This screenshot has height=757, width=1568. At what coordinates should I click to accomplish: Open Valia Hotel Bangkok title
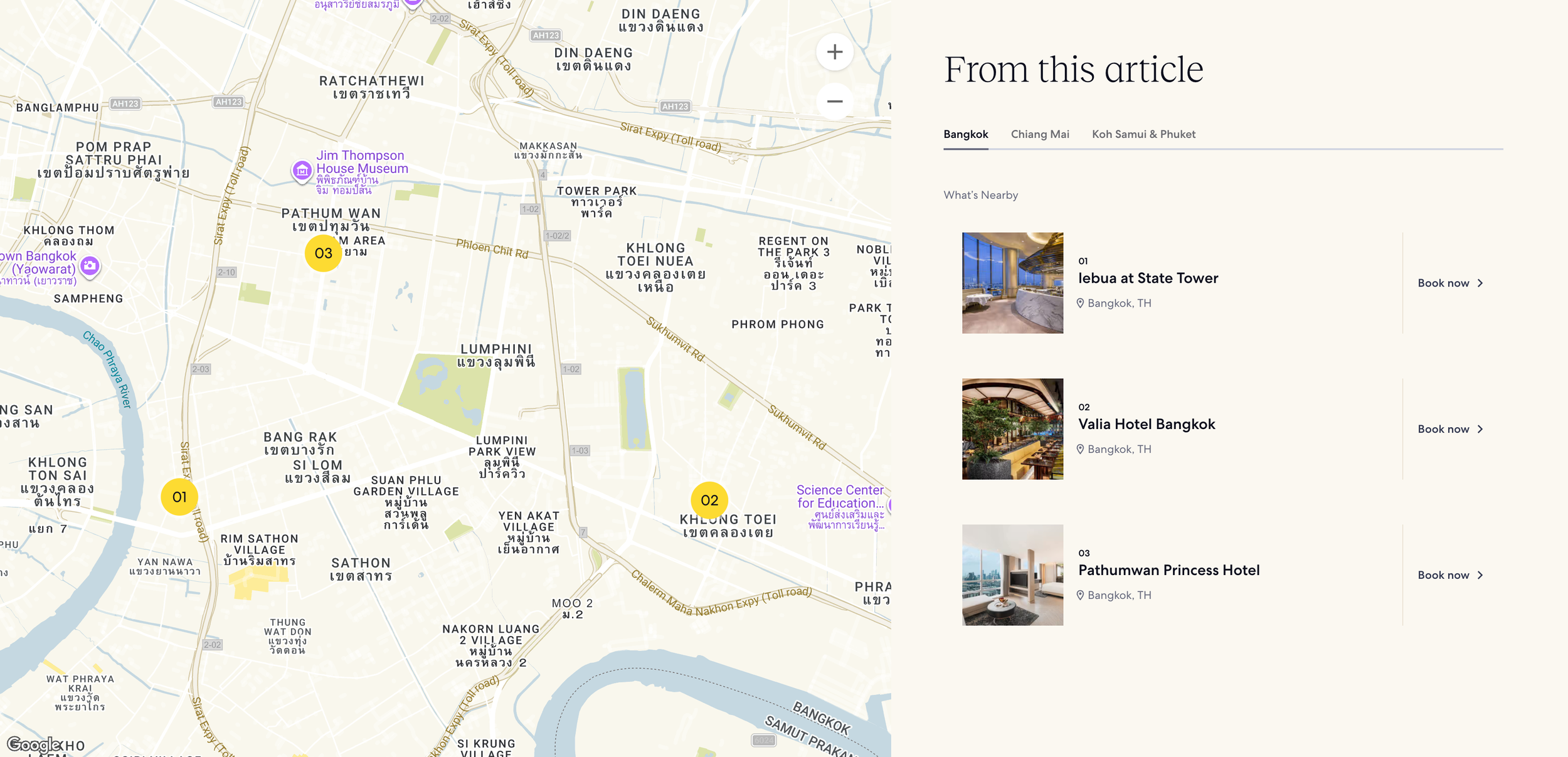point(1147,424)
